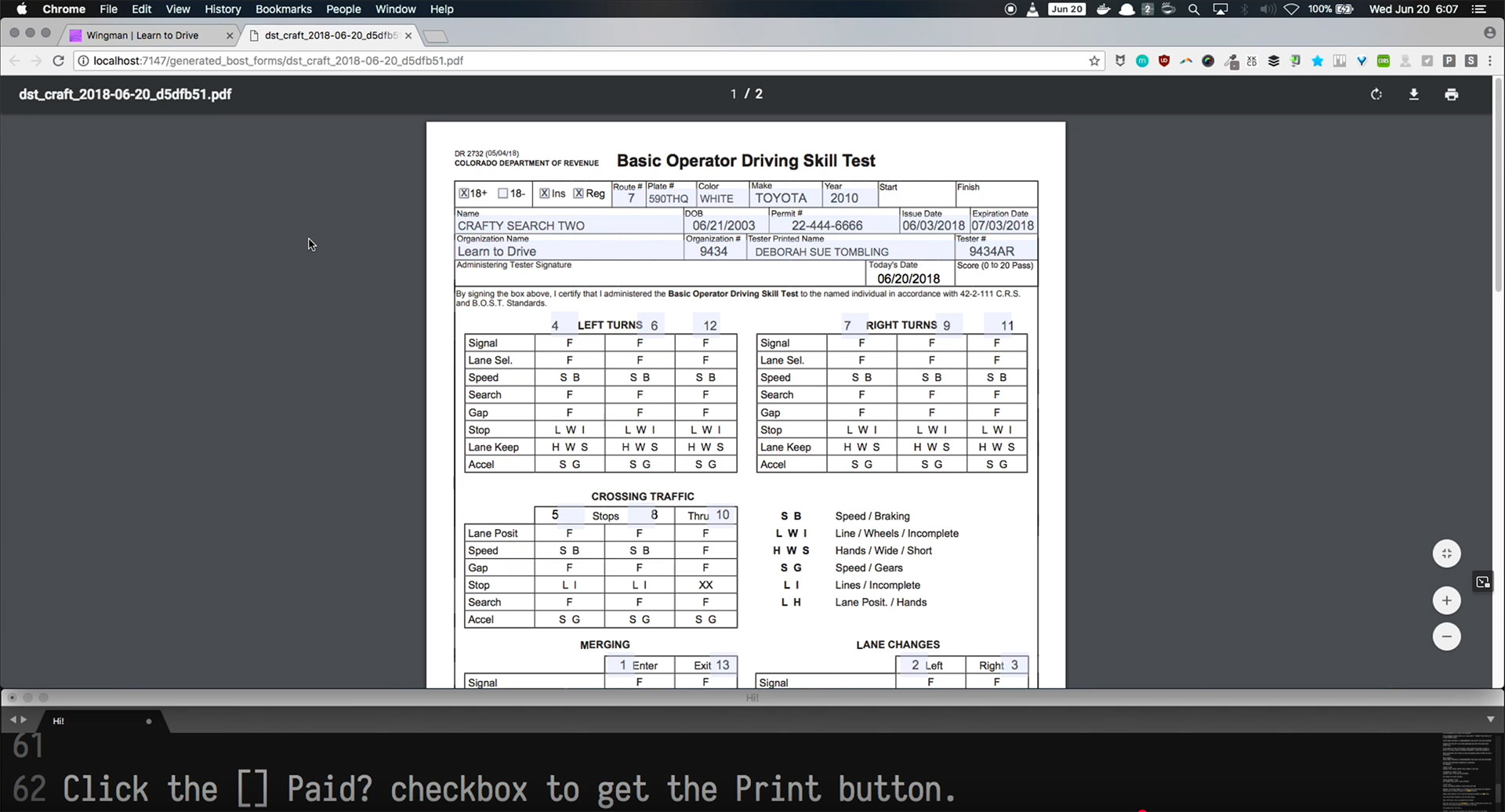Reload the current page
The image size is (1505, 812).
[58, 60]
